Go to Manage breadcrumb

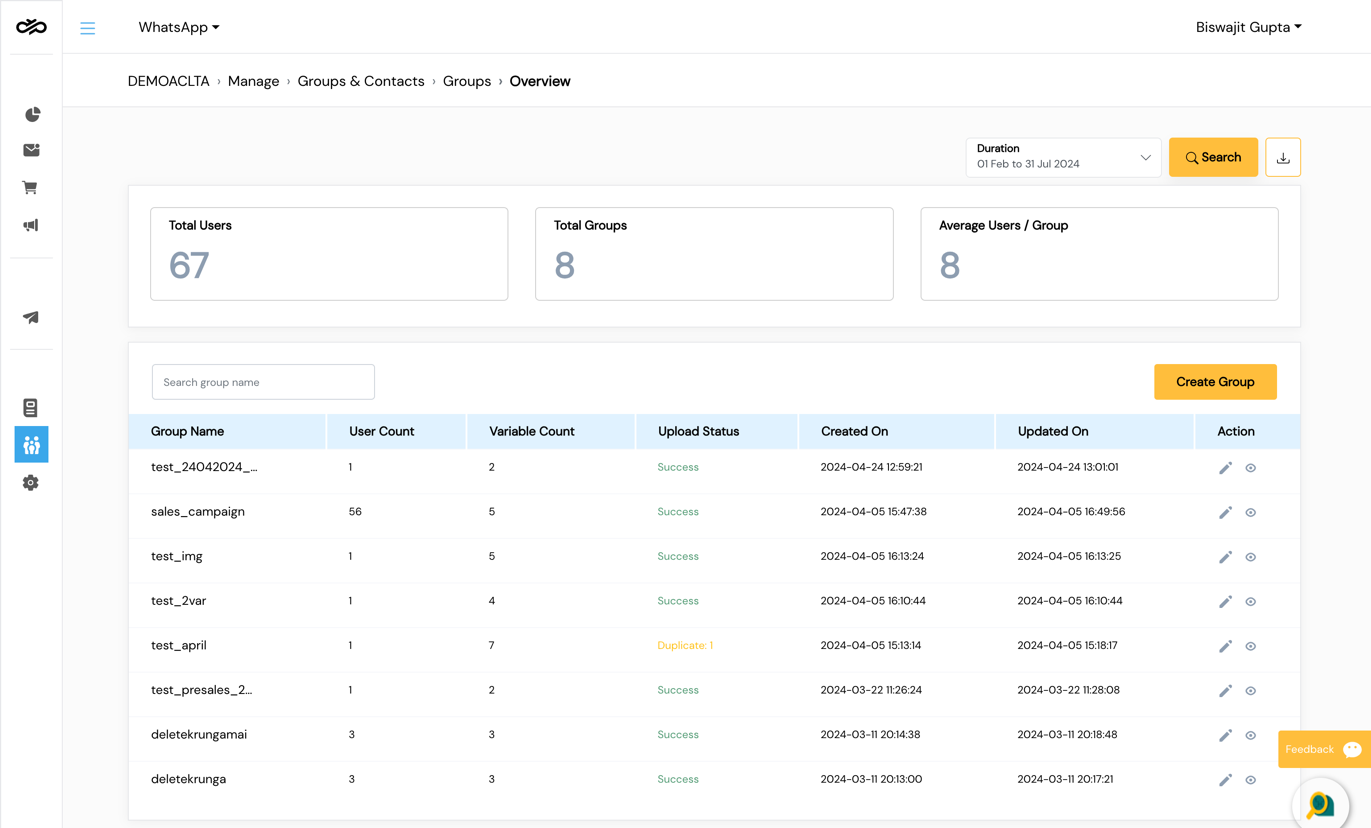tap(253, 81)
